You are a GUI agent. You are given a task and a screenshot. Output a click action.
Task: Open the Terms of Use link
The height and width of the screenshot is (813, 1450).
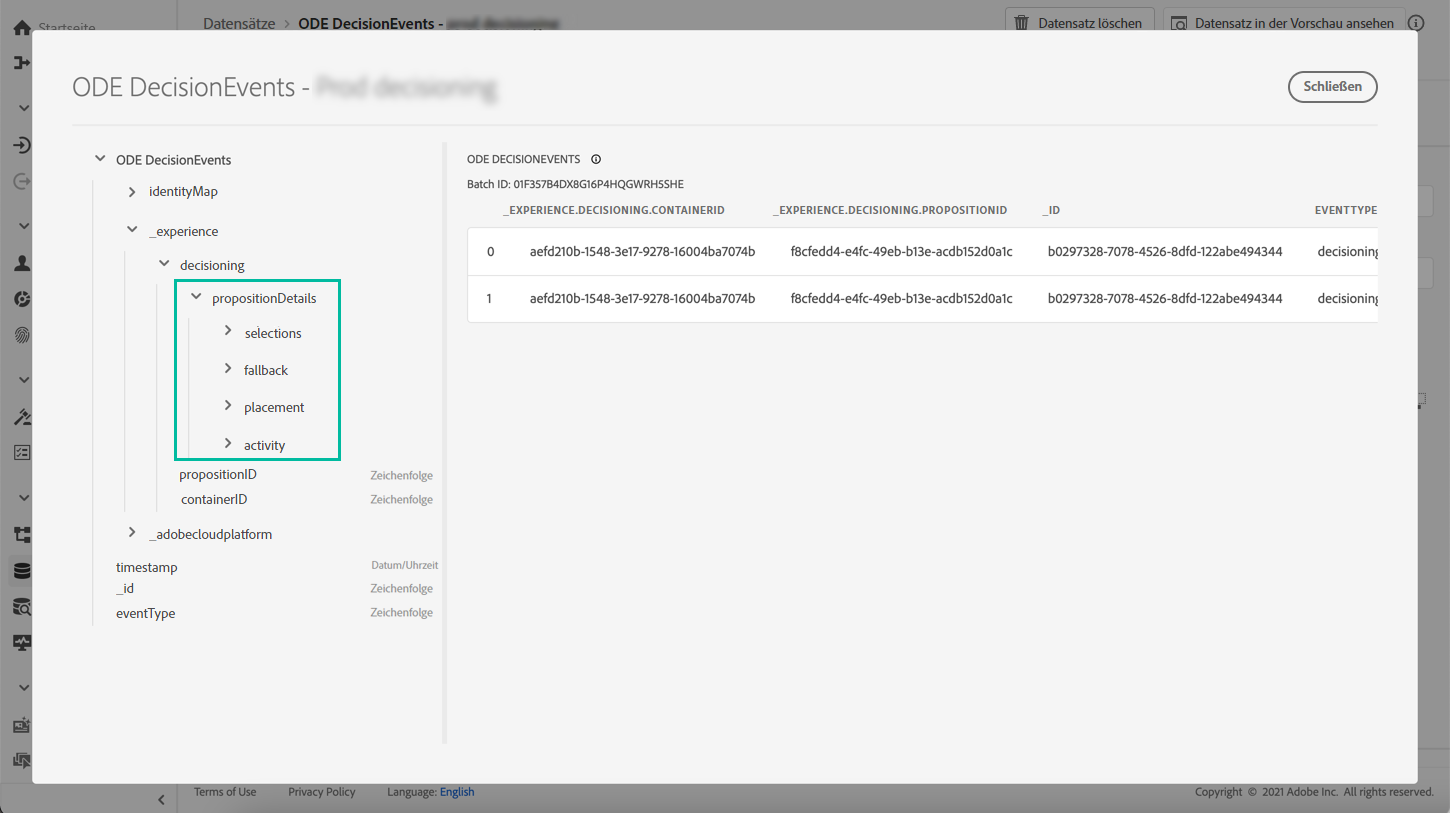225,792
